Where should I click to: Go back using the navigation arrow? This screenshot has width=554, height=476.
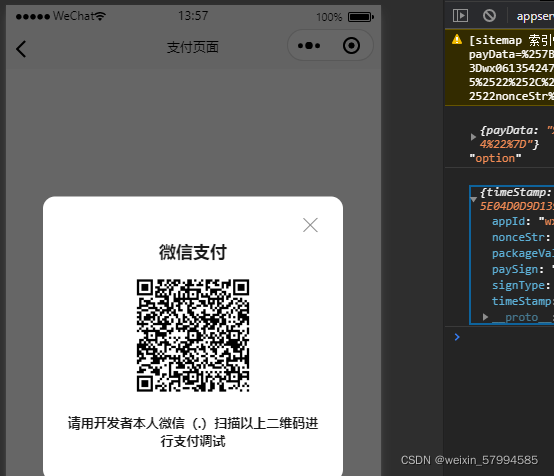point(21,49)
